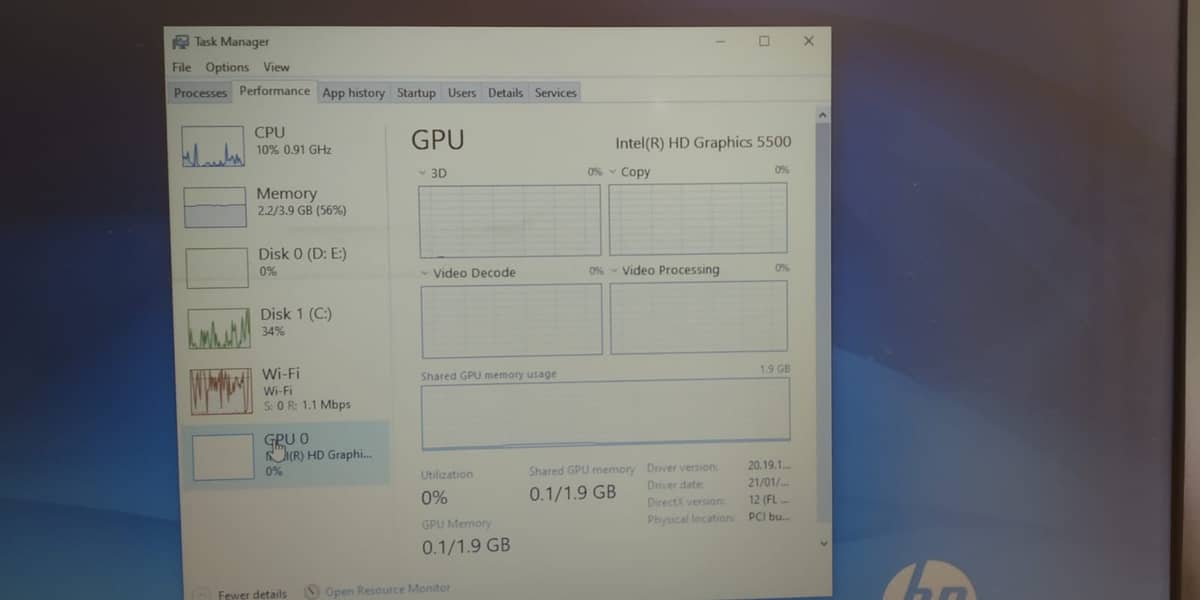This screenshot has width=1200, height=600.
Task: Click the scrollbar down arrow in GPU panel
Action: (x=823, y=543)
